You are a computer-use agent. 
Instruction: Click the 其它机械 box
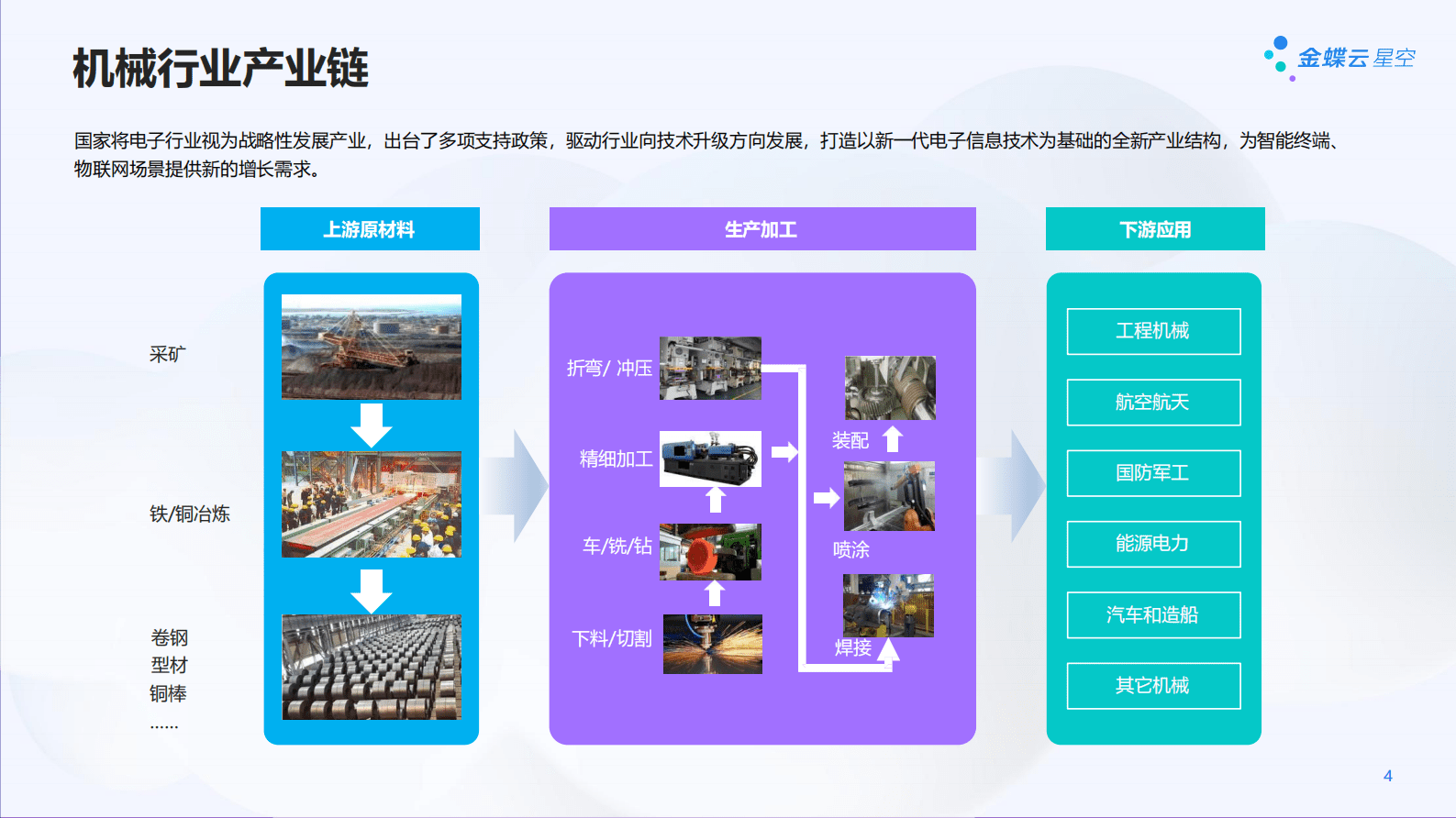[1153, 686]
